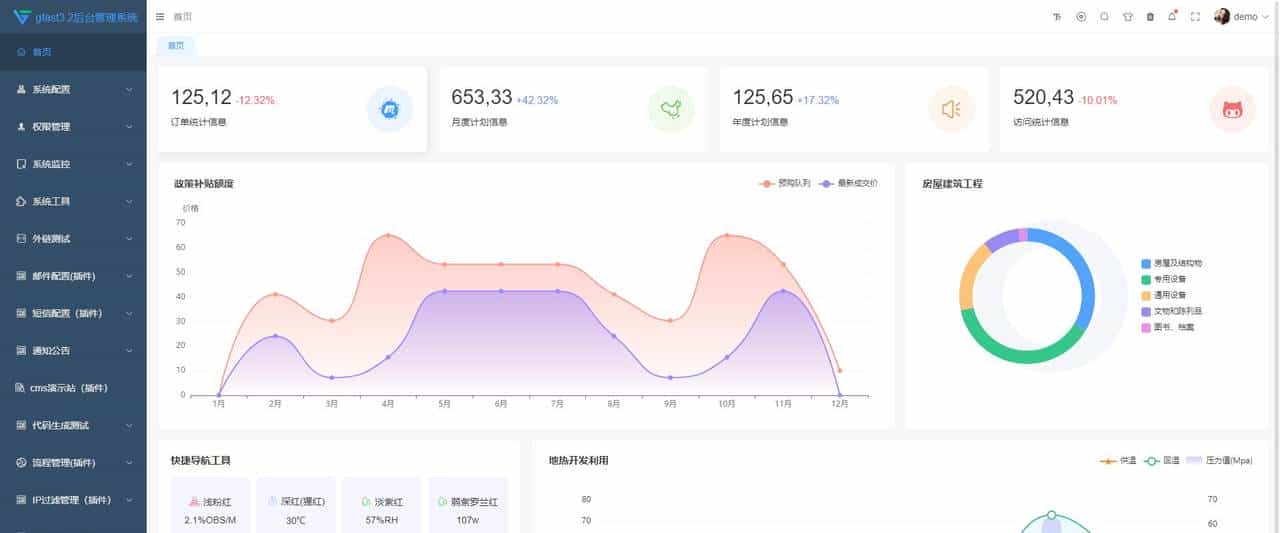Expand IP过滤管理(插件) using its chevron arrow
Viewport: 1280px width, 533px height.
point(129,500)
